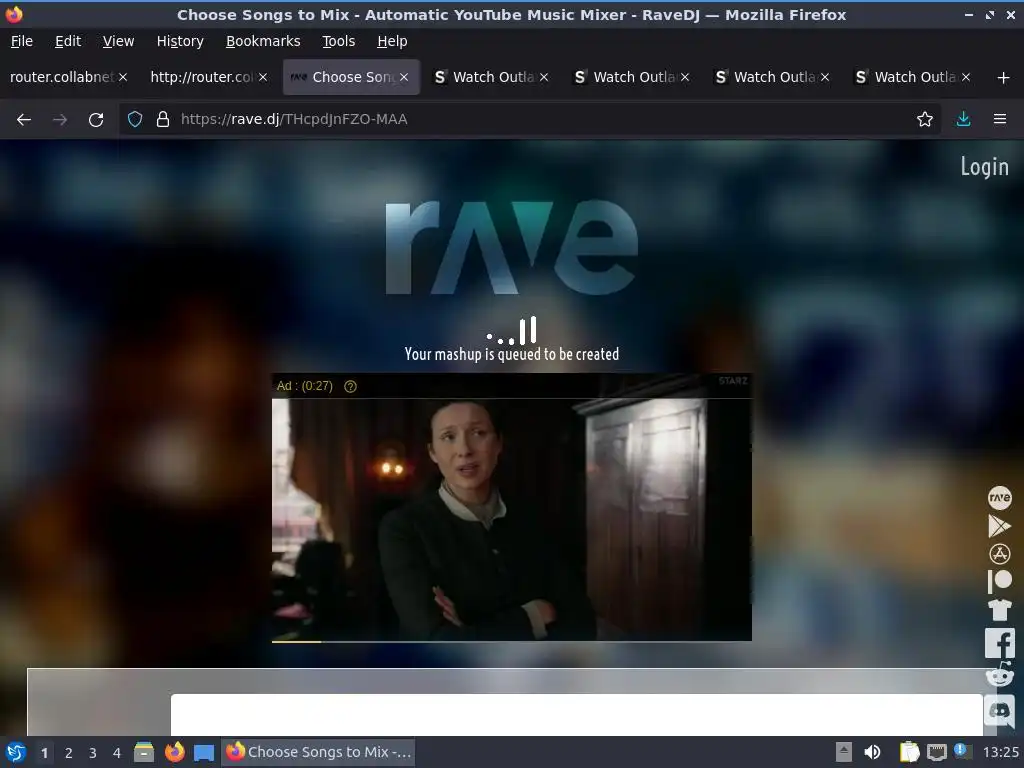Open the Rave app sidebar icon
1024x768 pixels.
[x=1000, y=498]
